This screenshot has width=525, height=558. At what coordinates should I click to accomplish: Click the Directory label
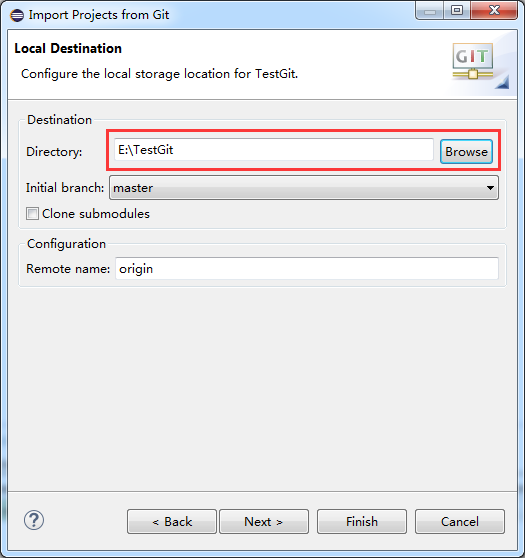(54, 152)
